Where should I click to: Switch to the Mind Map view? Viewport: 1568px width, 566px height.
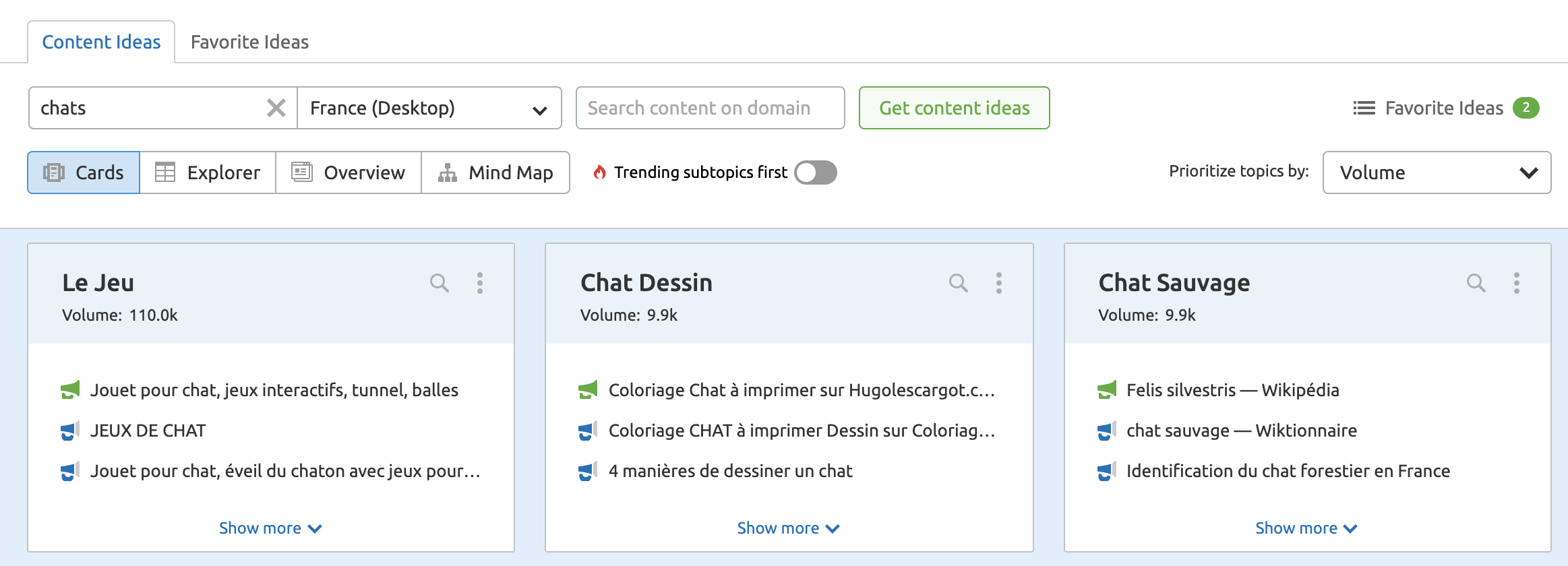495,172
